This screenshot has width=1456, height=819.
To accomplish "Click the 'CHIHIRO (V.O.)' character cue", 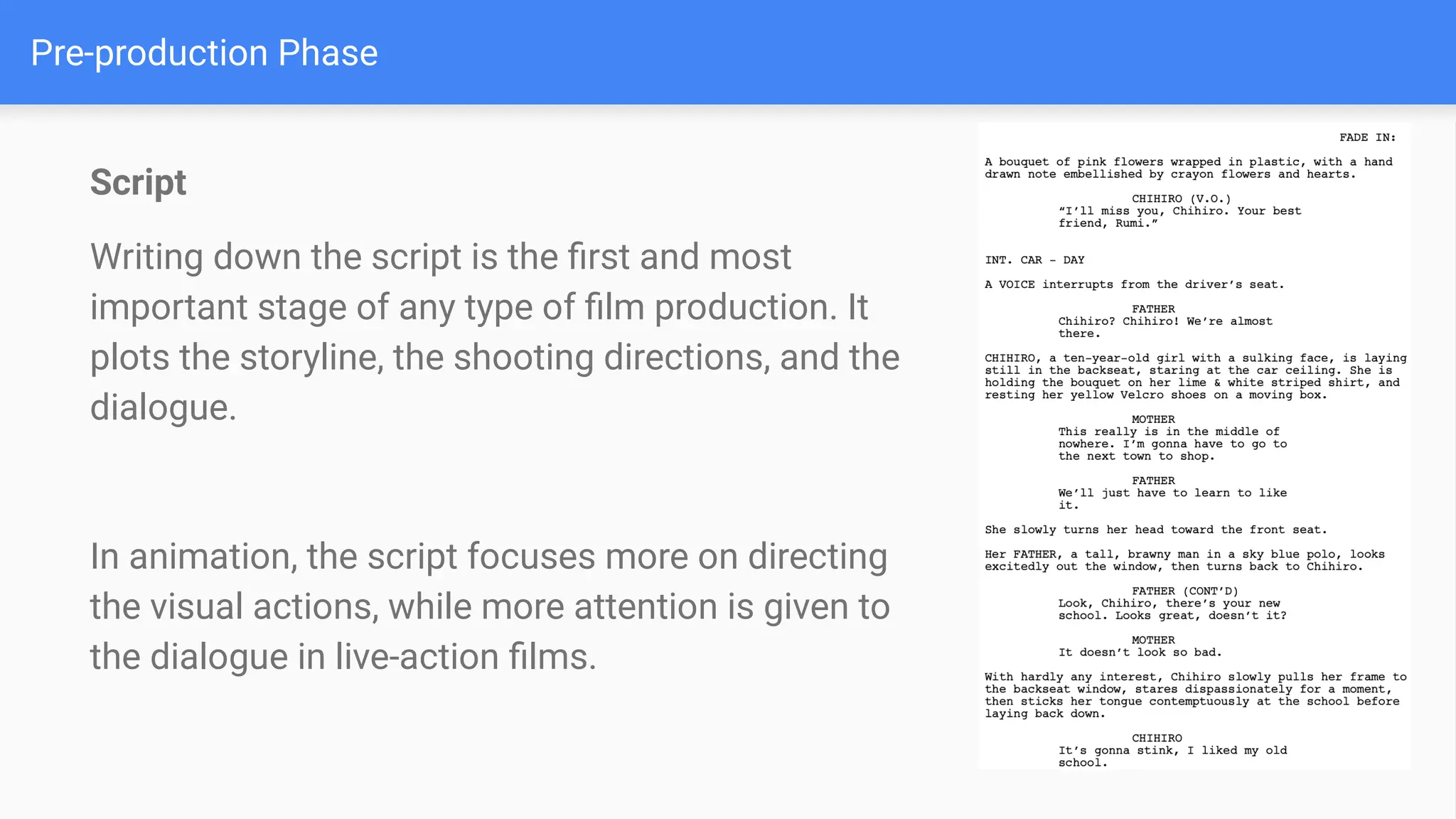I will coord(1181,199).
